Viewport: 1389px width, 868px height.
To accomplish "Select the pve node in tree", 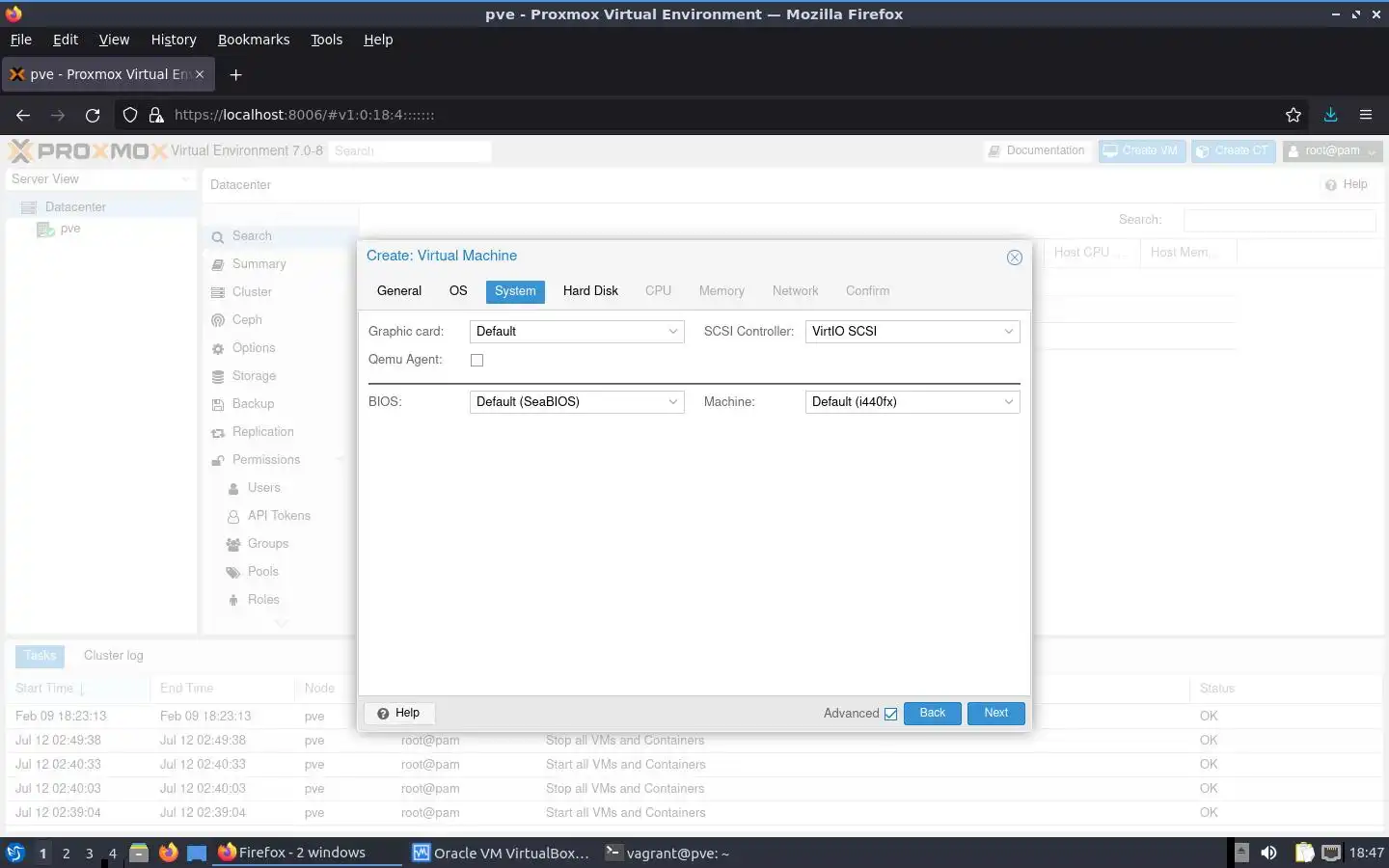I will pyautogui.click(x=70, y=230).
